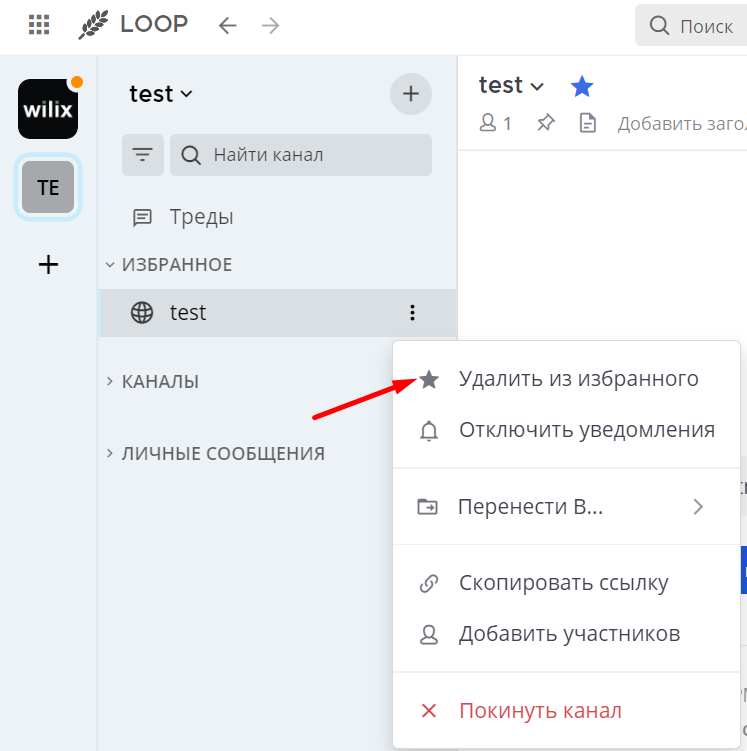
Task: Choose Добавить участников
Action: (x=566, y=634)
